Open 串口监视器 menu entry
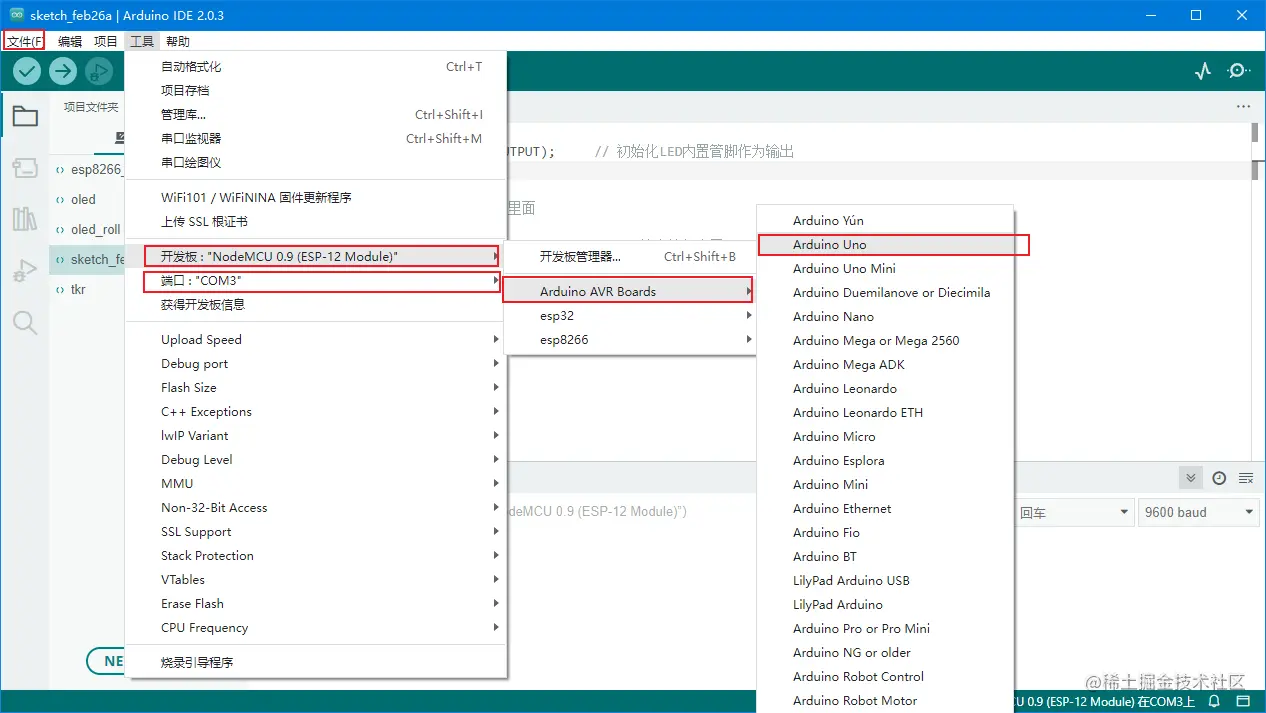This screenshot has height=713, width=1266. click(316, 139)
